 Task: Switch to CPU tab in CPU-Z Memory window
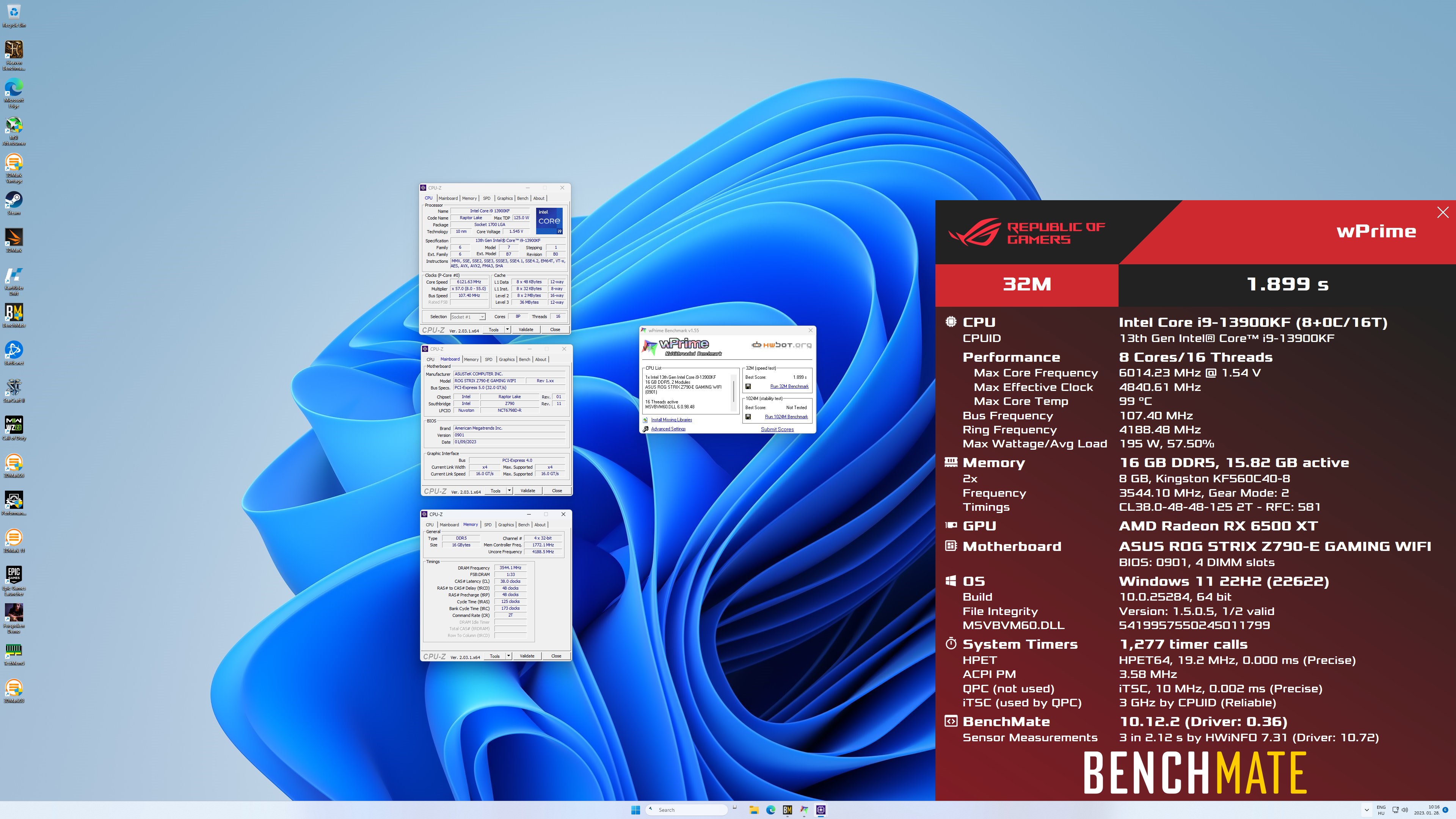[430, 524]
